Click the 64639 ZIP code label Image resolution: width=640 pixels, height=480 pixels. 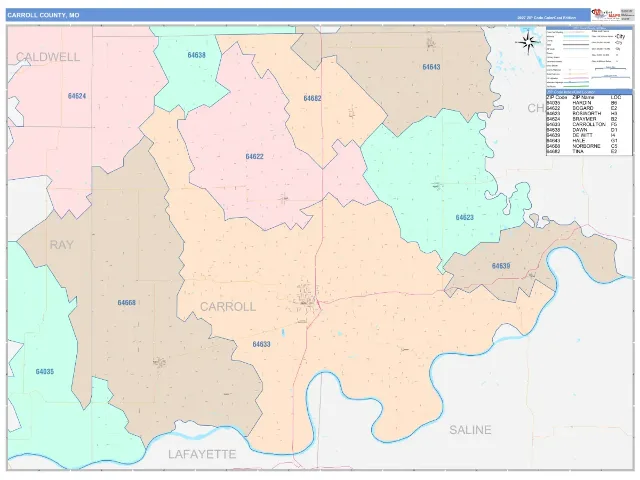pyautogui.click(x=501, y=266)
